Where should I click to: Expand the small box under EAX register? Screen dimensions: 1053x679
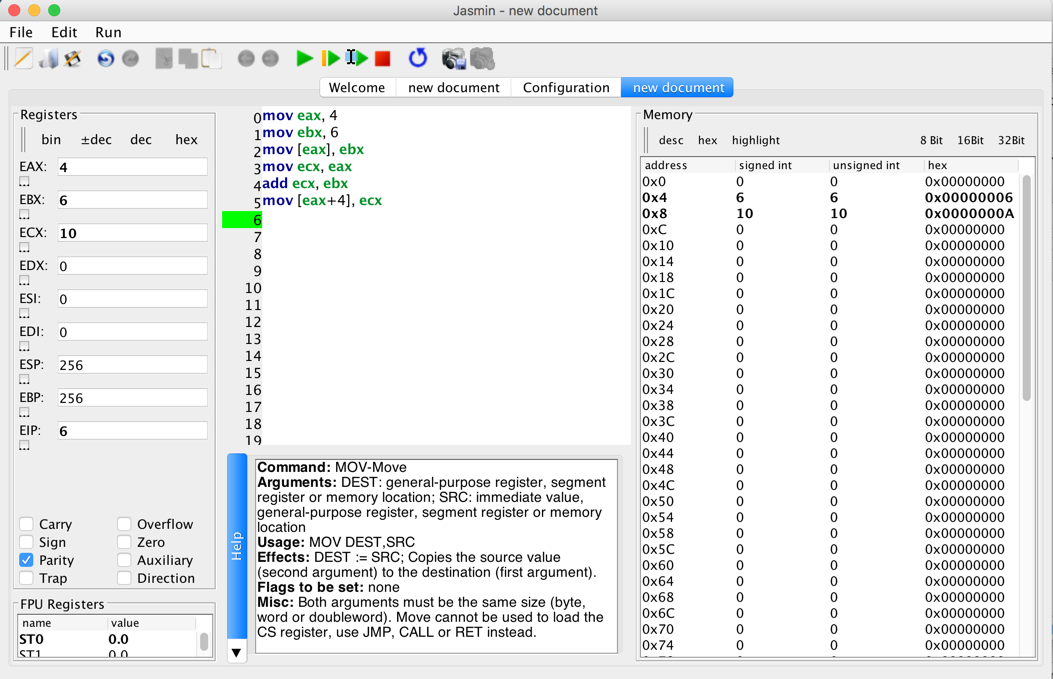pos(25,182)
